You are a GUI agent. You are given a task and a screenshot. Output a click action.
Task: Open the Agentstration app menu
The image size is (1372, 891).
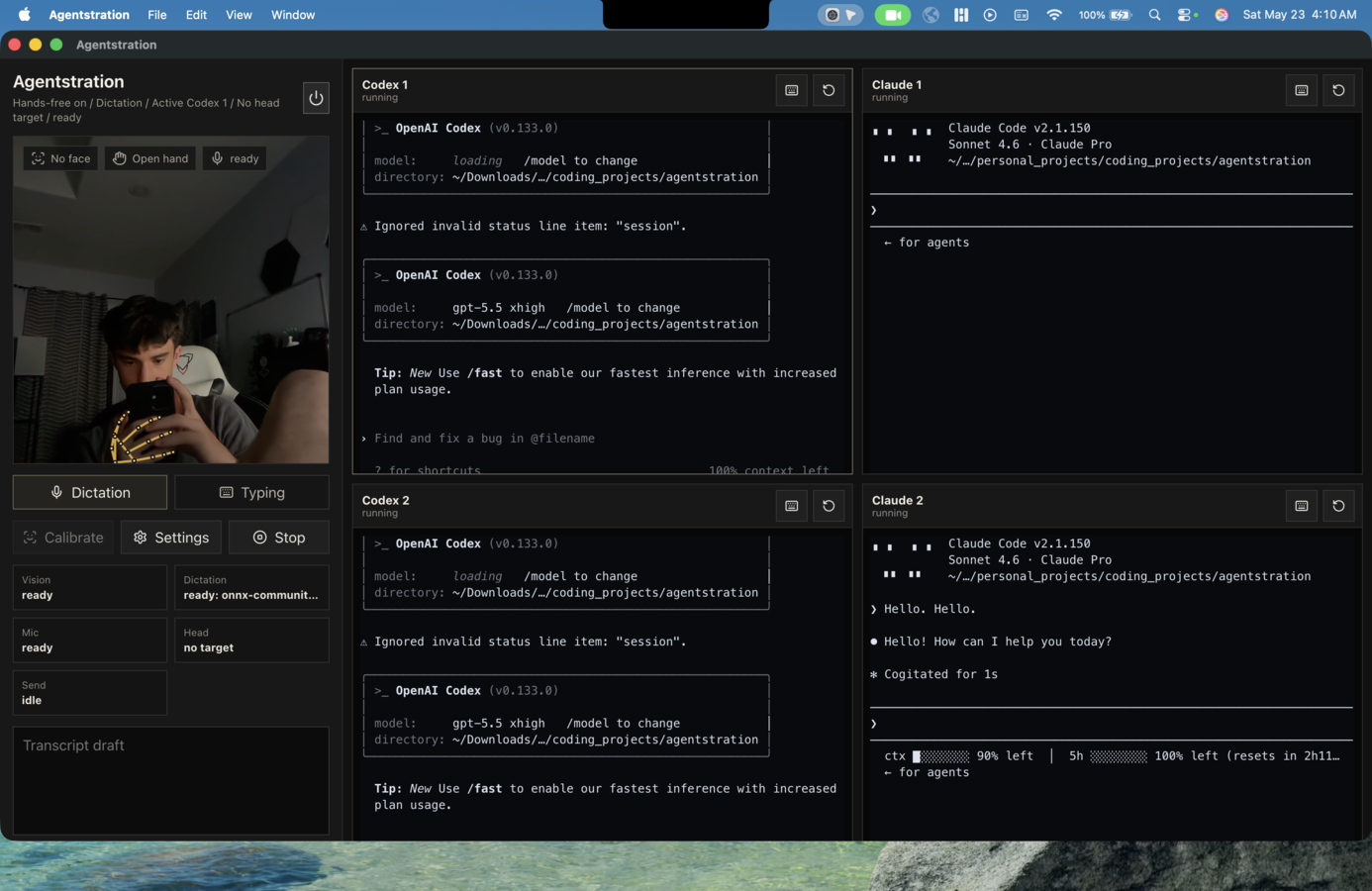pyautogui.click(x=89, y=15)
